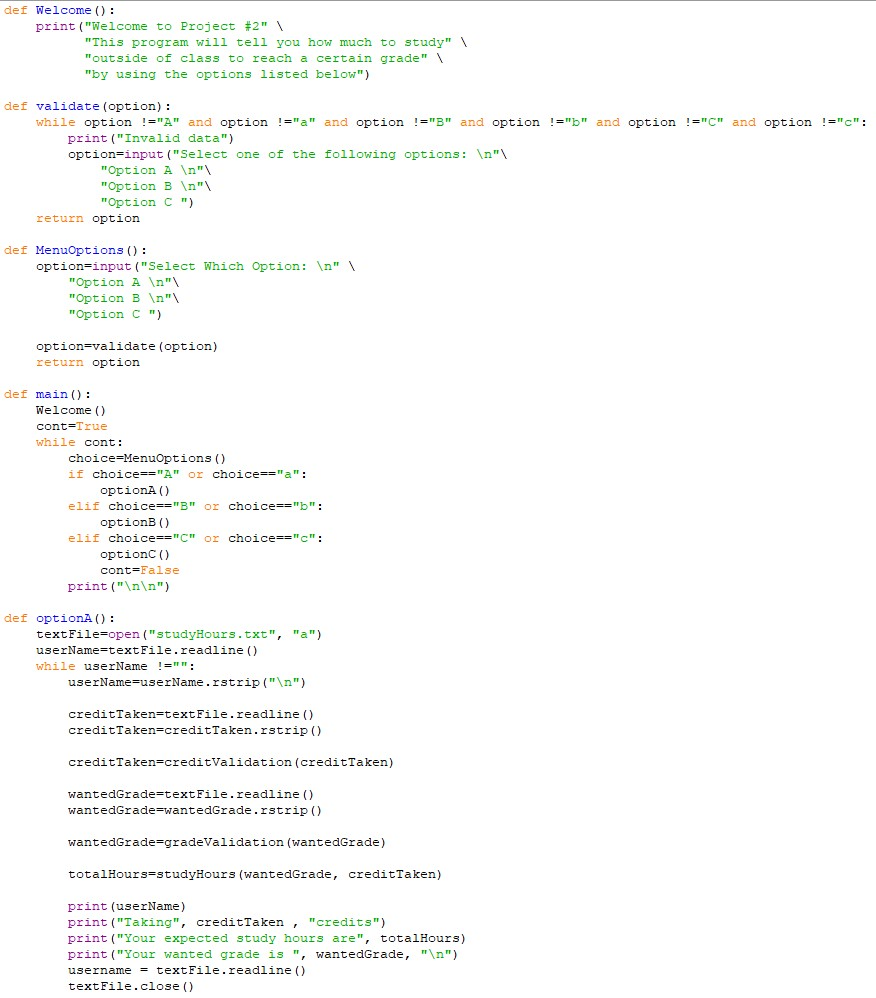Click the line "userName=textFile.readline()"
Viewport: 876px width, 998px height.
coord(147,650)
